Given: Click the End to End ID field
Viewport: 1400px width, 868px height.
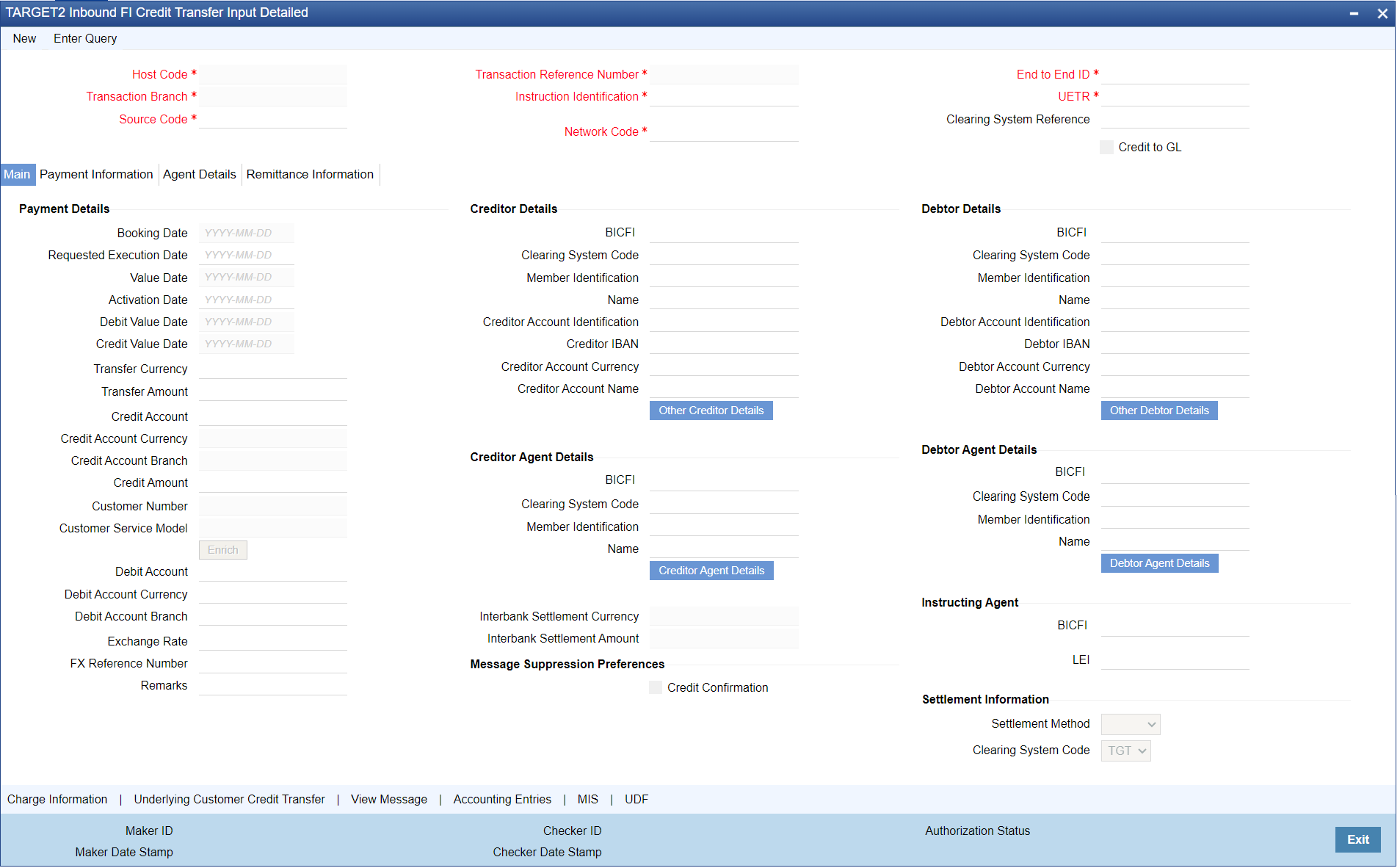Looking at the screenshot, I should point(1175,74).
